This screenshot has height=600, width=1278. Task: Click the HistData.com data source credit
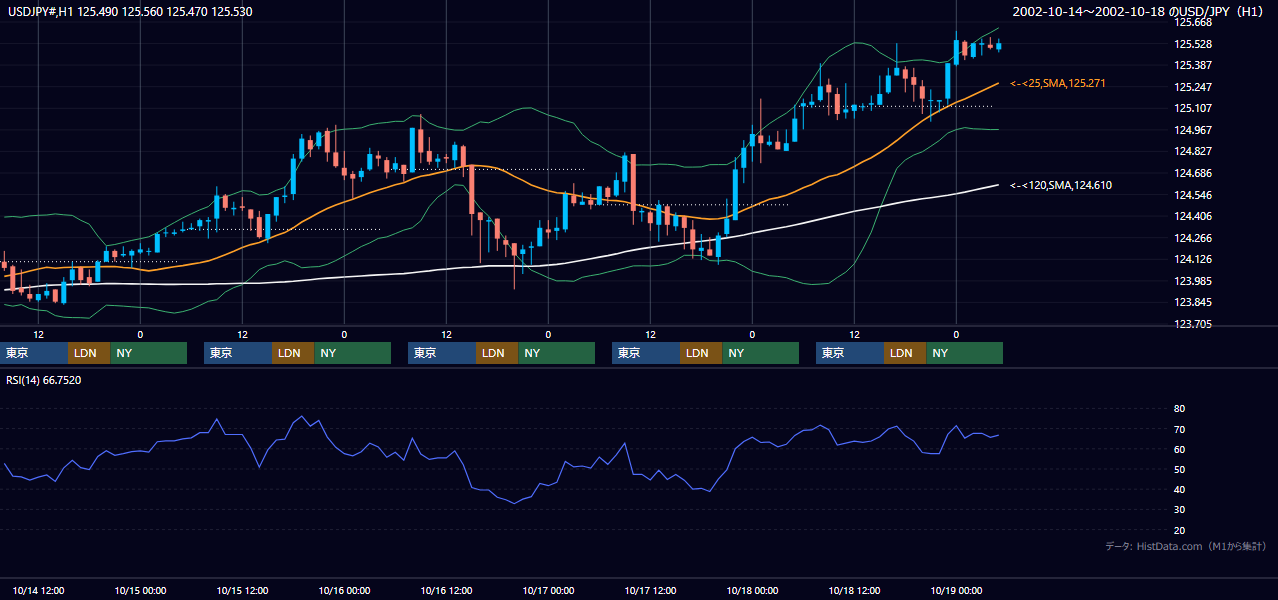click(x=1186, y=546)
